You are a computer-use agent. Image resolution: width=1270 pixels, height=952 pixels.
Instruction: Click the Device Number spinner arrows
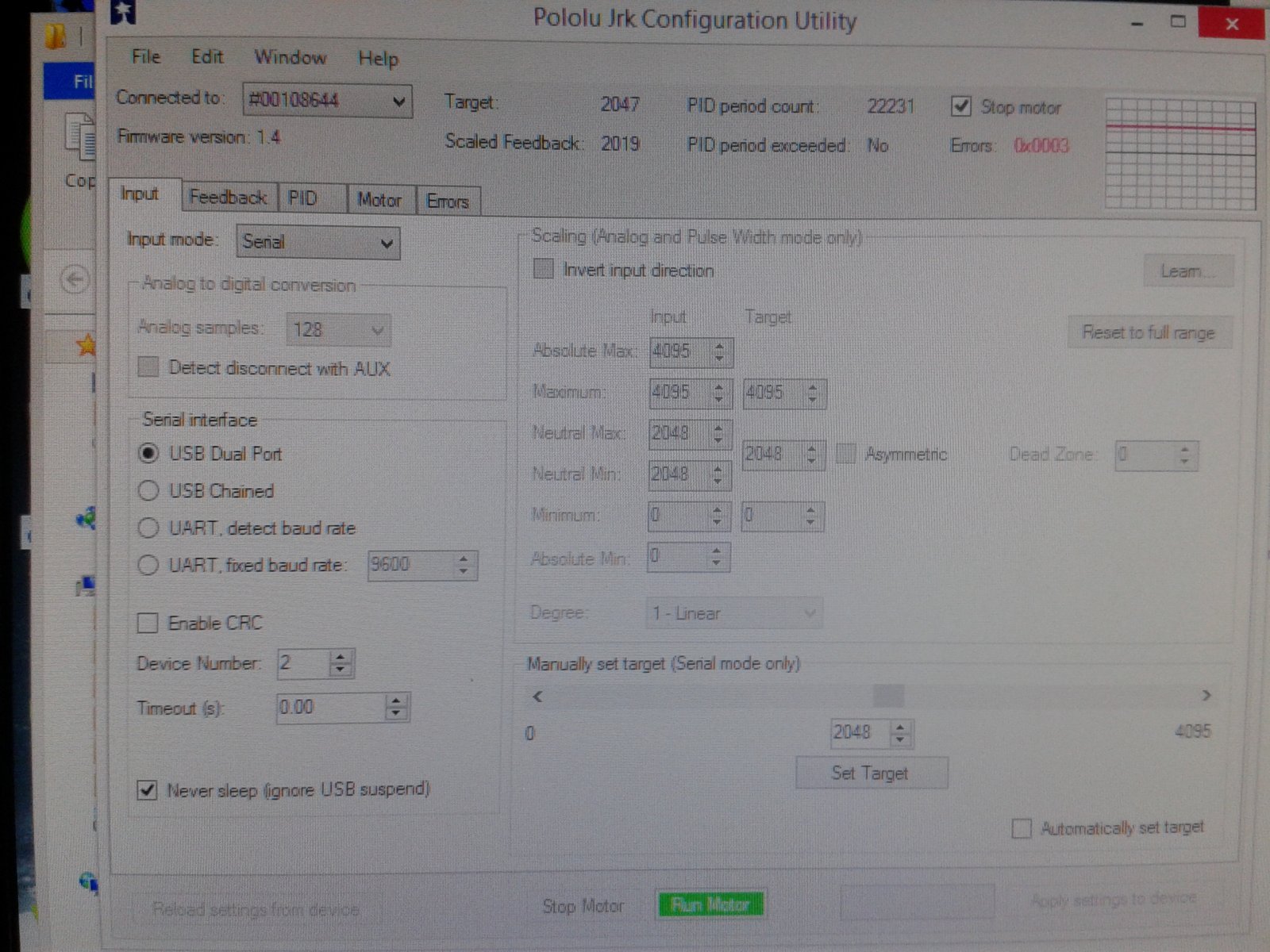341,663
